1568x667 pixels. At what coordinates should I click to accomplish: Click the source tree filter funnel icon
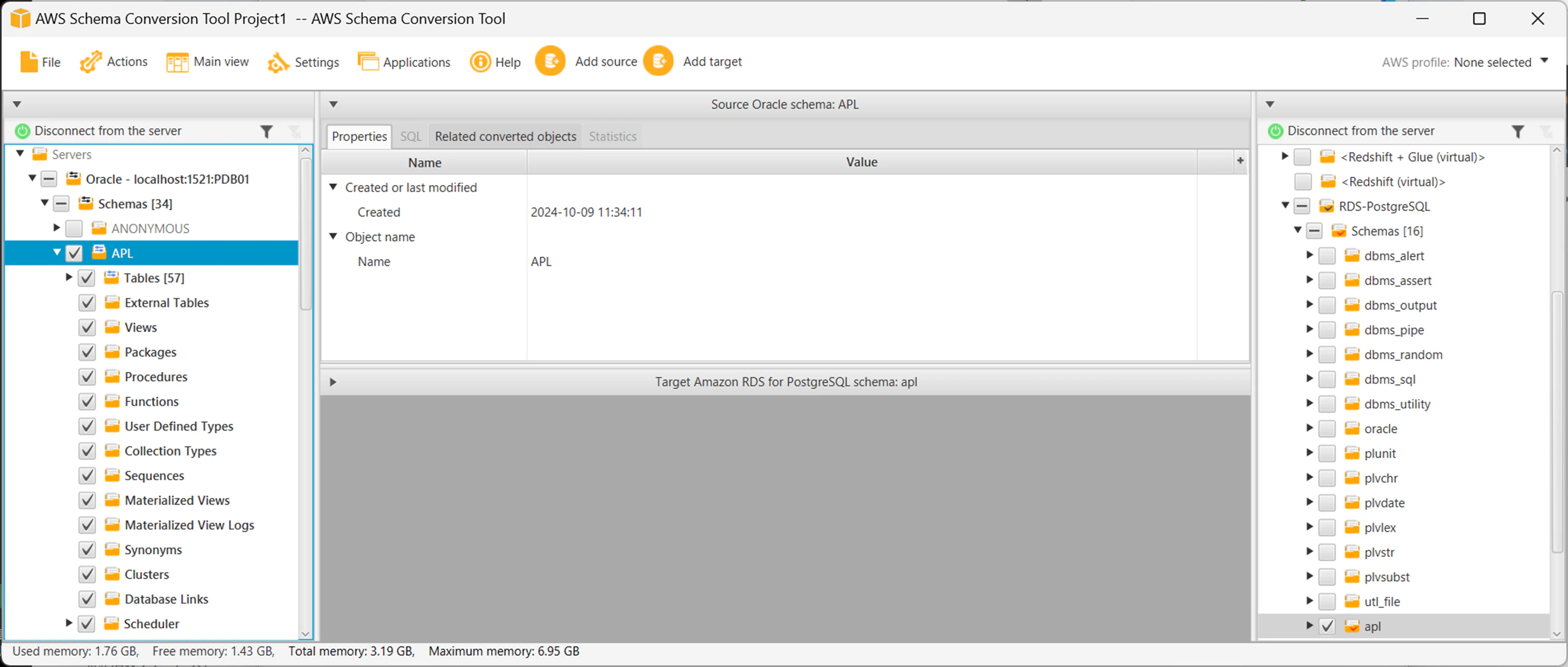tap(266, 131)
